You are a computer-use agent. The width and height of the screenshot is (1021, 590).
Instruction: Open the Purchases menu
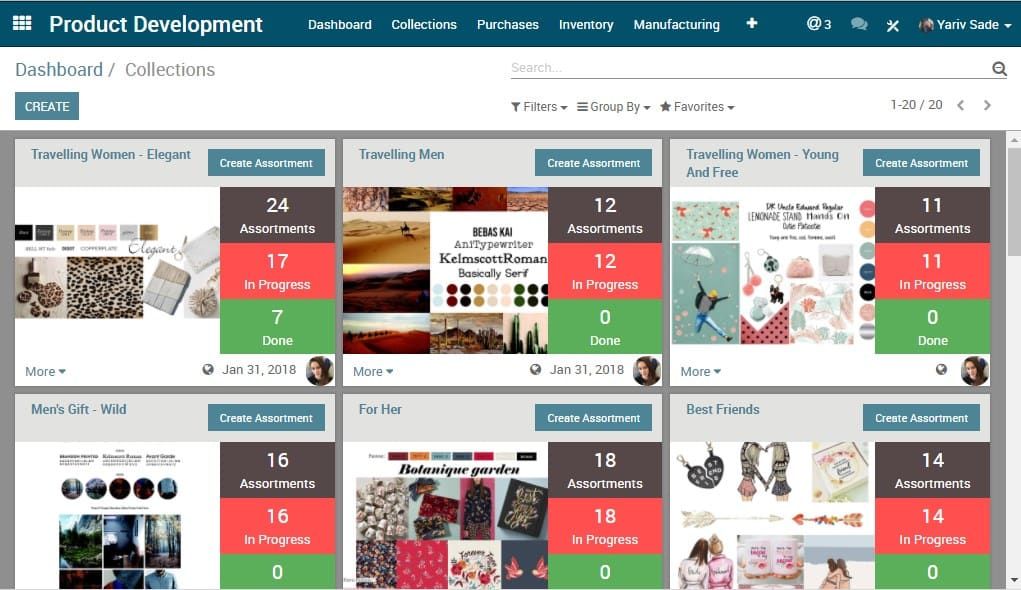(x=507, y=25)
